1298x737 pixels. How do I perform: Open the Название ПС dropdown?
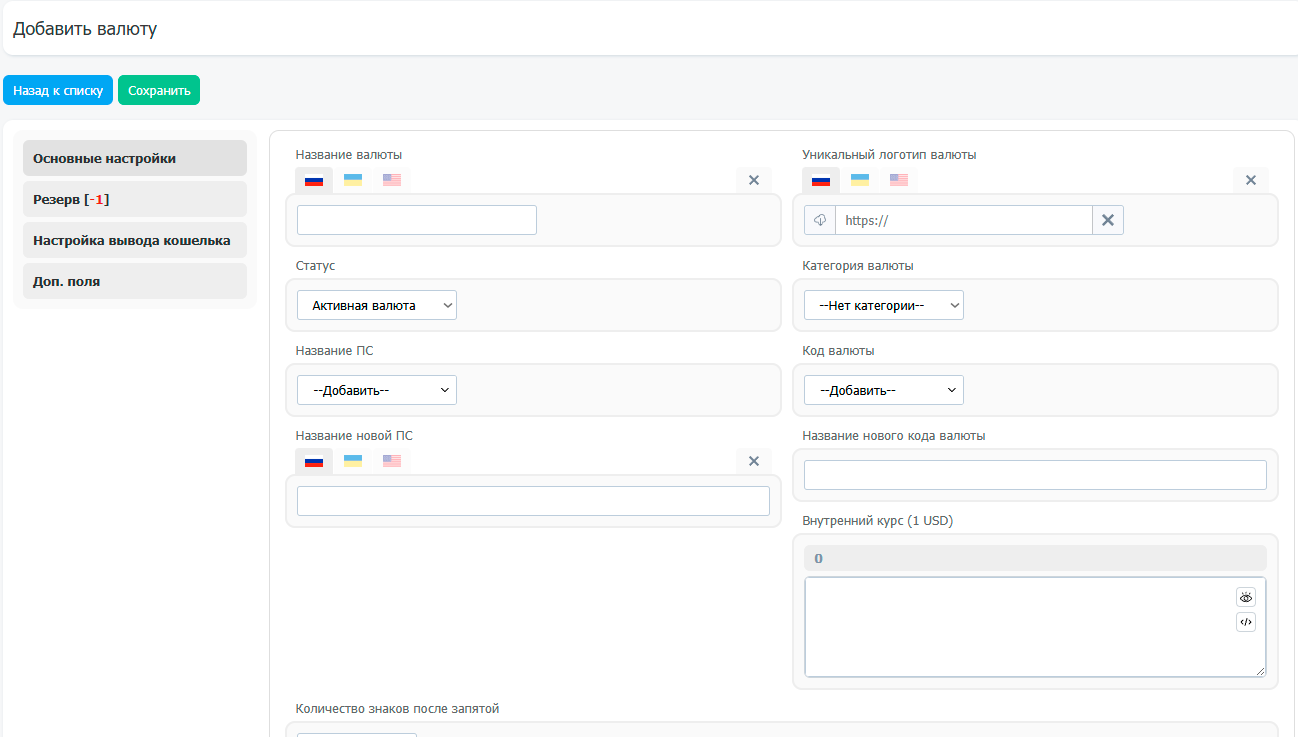click(x=377, y=390)
